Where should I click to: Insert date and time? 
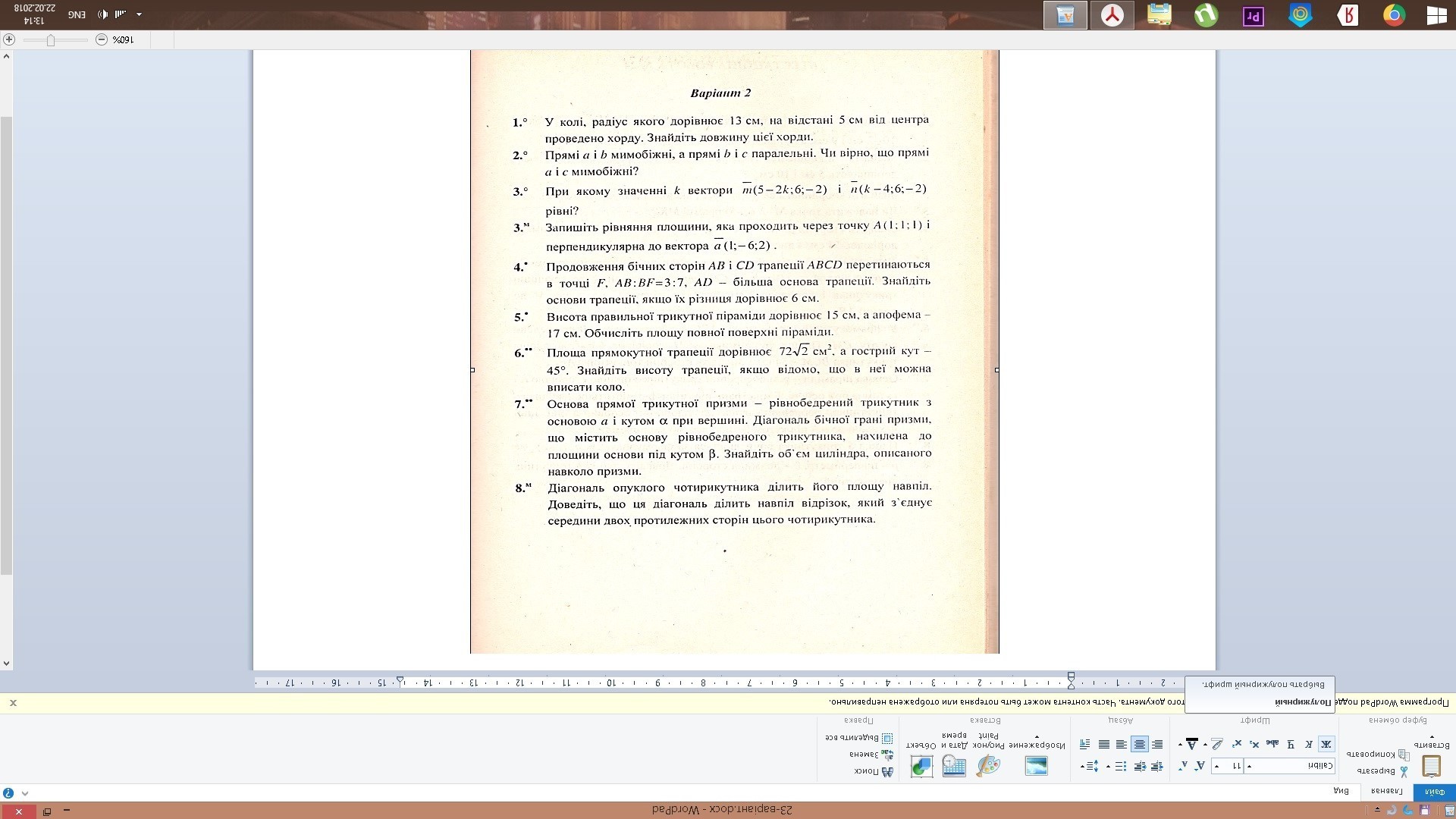click(954, 766)
